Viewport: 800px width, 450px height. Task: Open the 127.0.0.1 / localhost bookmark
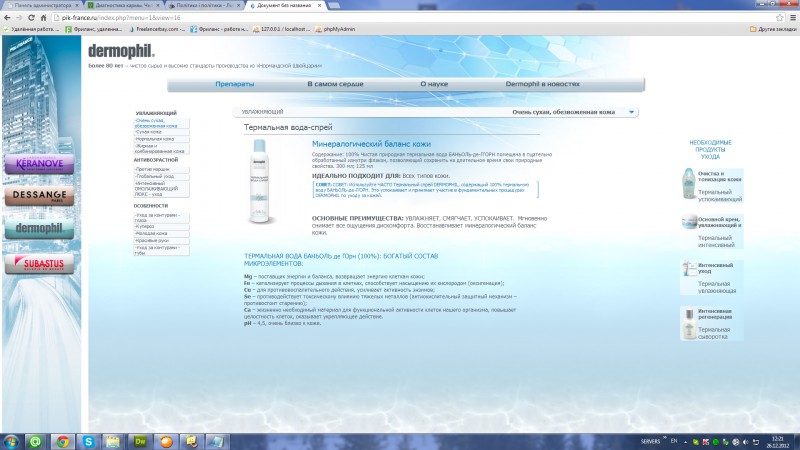(282, 30)
